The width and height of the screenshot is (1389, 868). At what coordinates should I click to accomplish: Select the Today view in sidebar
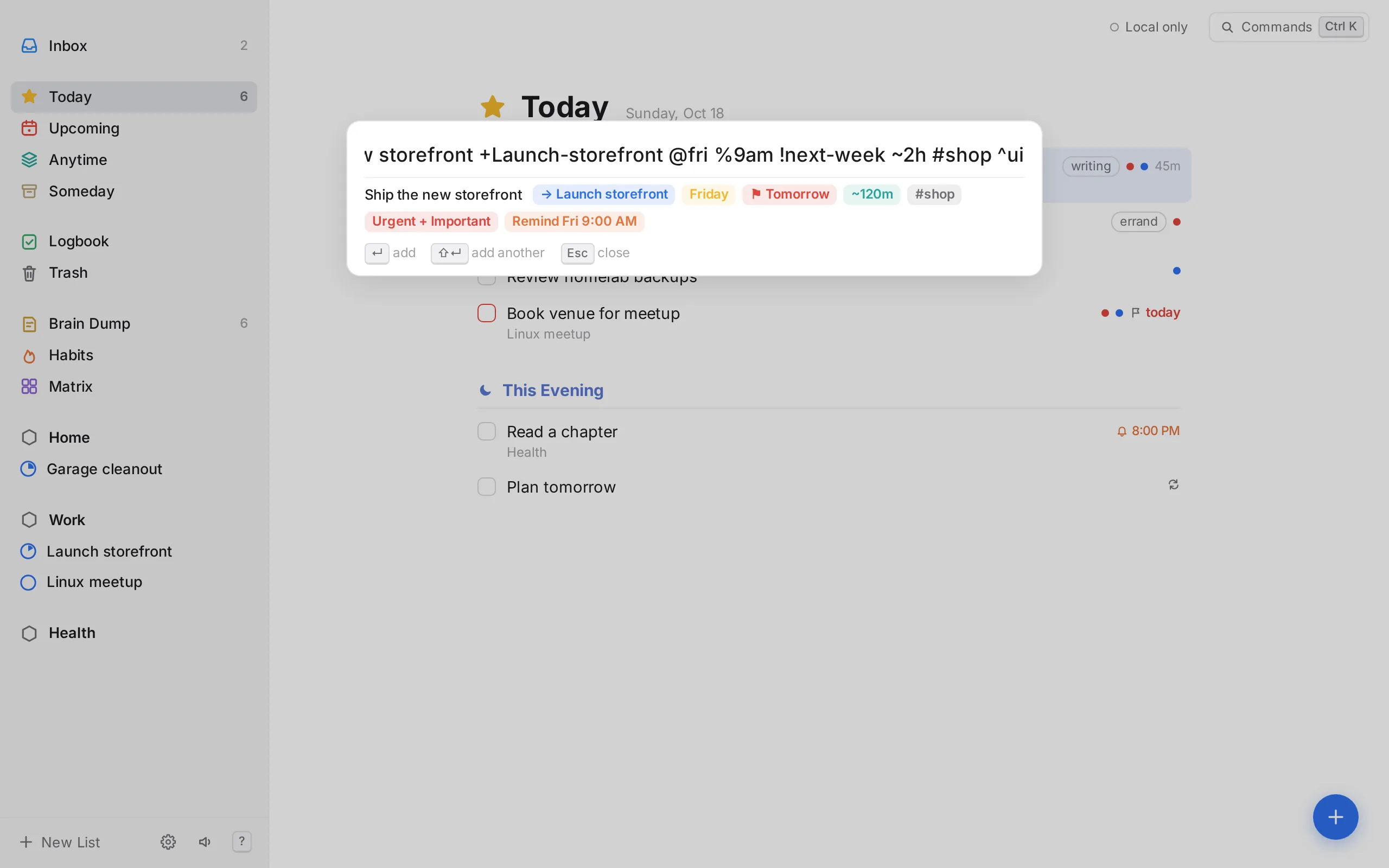[133, 97]
